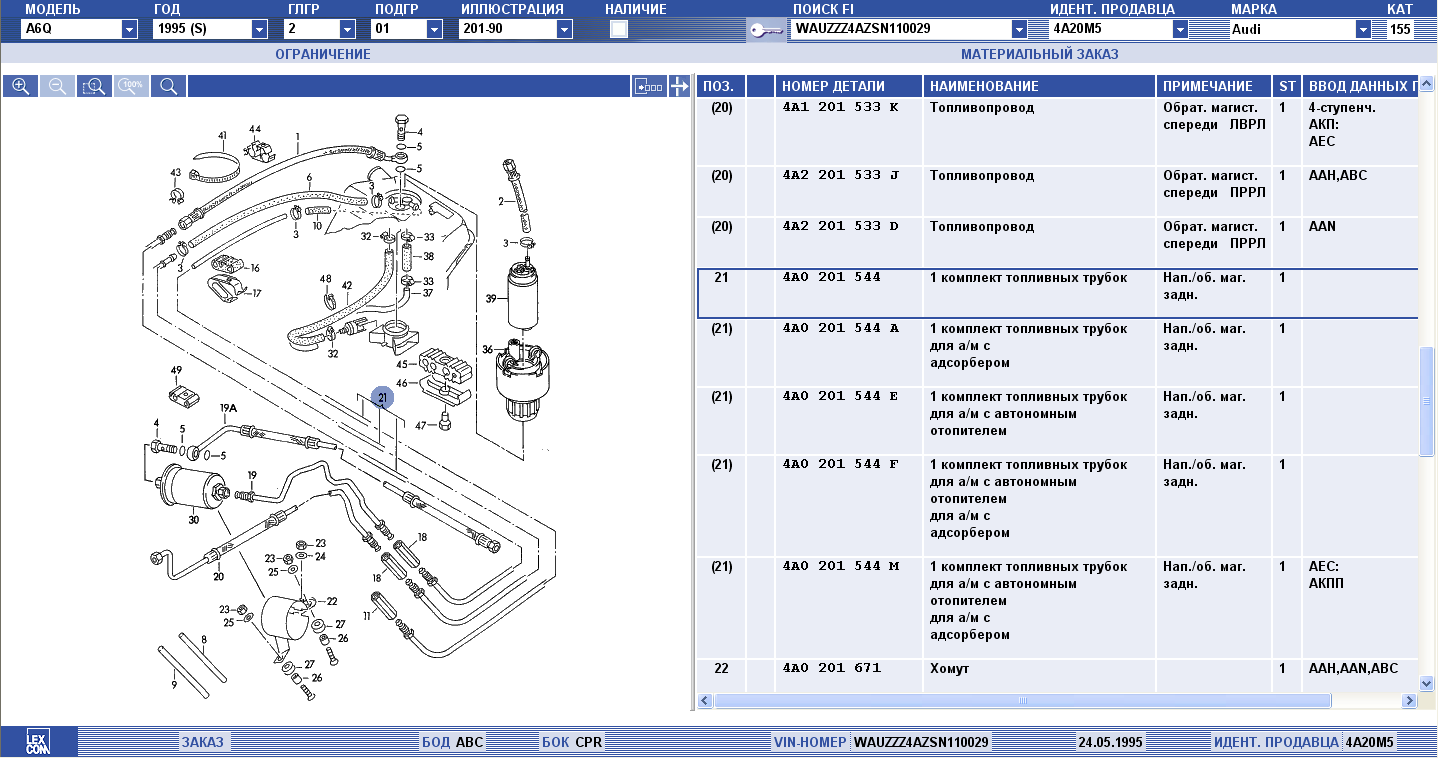Open the МОДЕЛЬ dropdown showing A6Q
Screen dimensions: 1438x758
(129, 30)
